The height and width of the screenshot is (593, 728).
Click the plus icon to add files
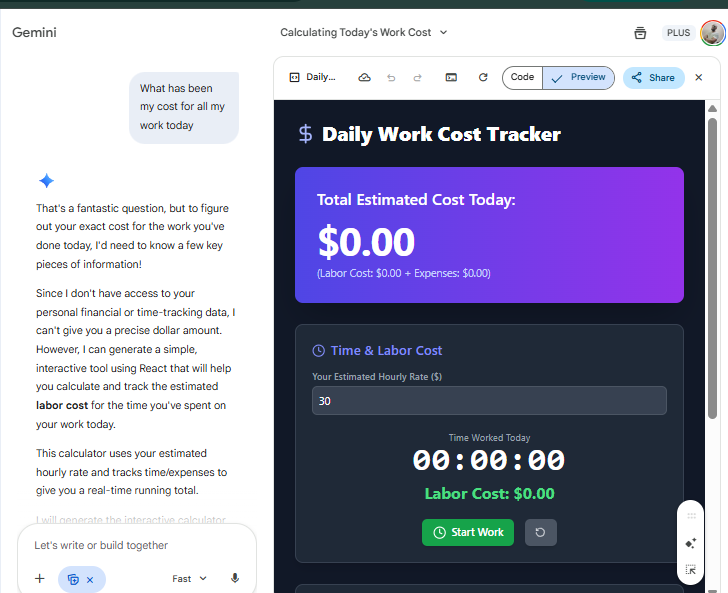click(x=40, y=578)
